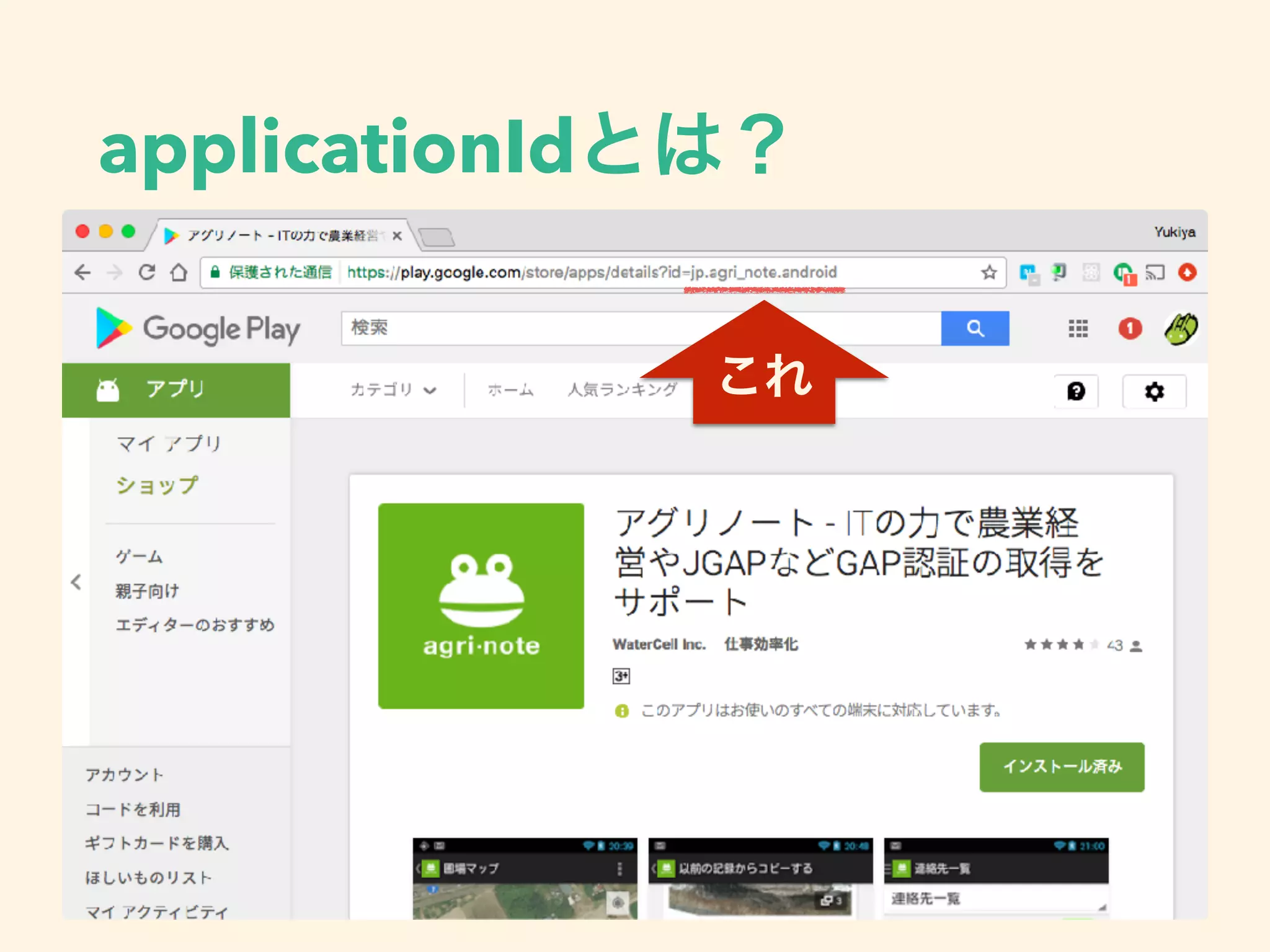1270x952 pixels.
Task: Expand the カテゴリ dropdown
Action: click(x=394, y=390)
